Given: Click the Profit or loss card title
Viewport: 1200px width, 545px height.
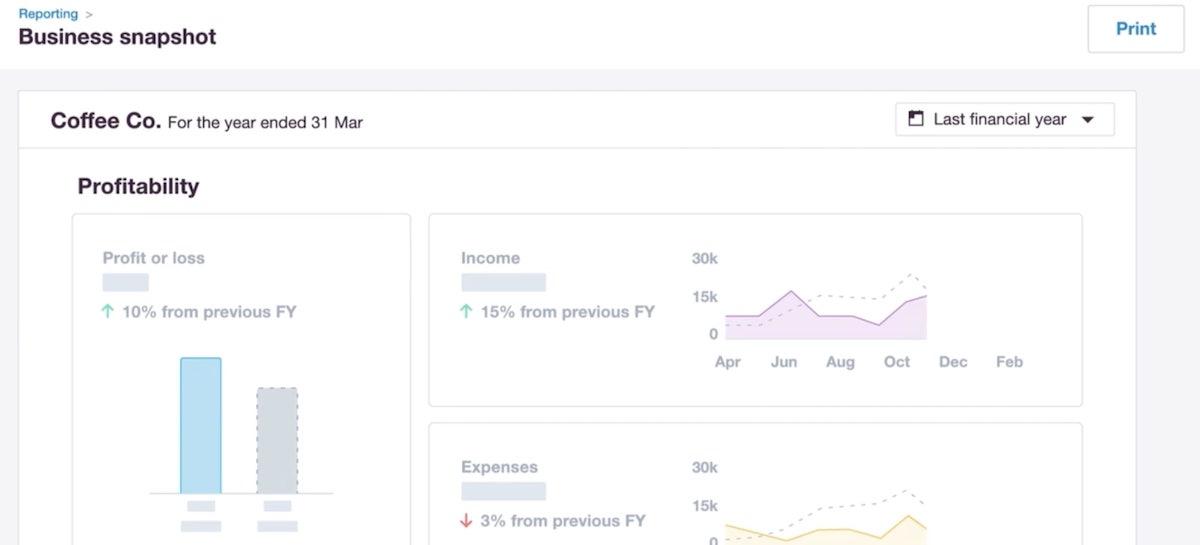Looking at the screenshot, I should tap(153, 258).
